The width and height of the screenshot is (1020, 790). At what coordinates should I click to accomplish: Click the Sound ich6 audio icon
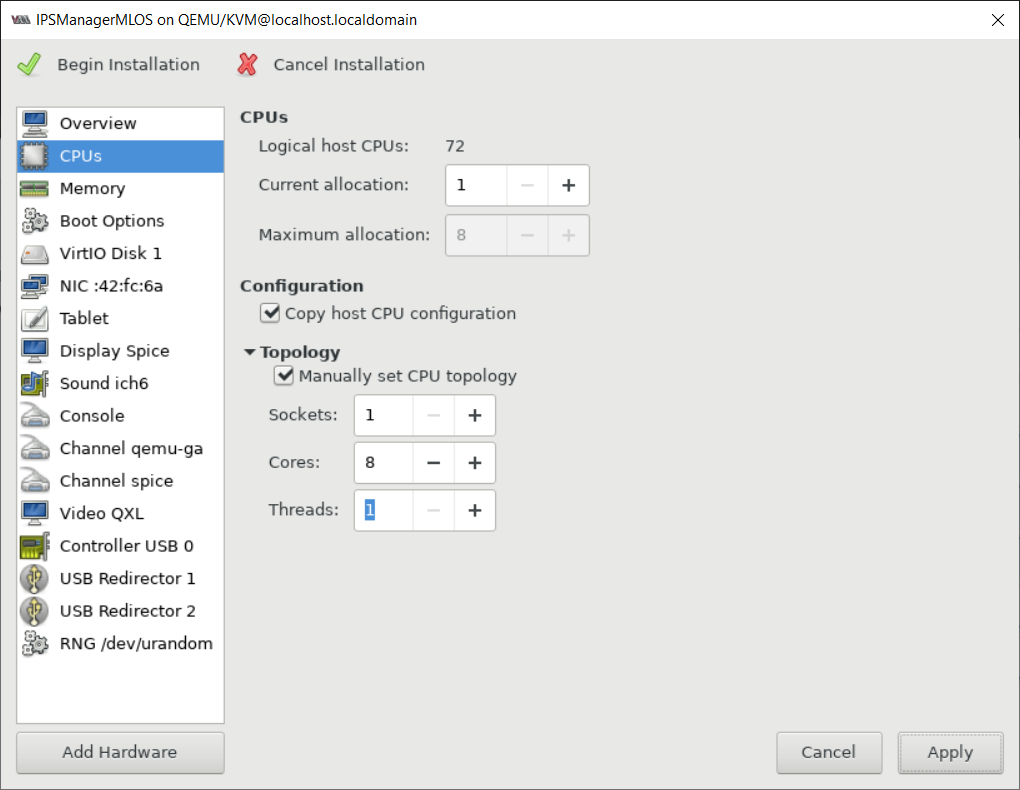point(34,384)
